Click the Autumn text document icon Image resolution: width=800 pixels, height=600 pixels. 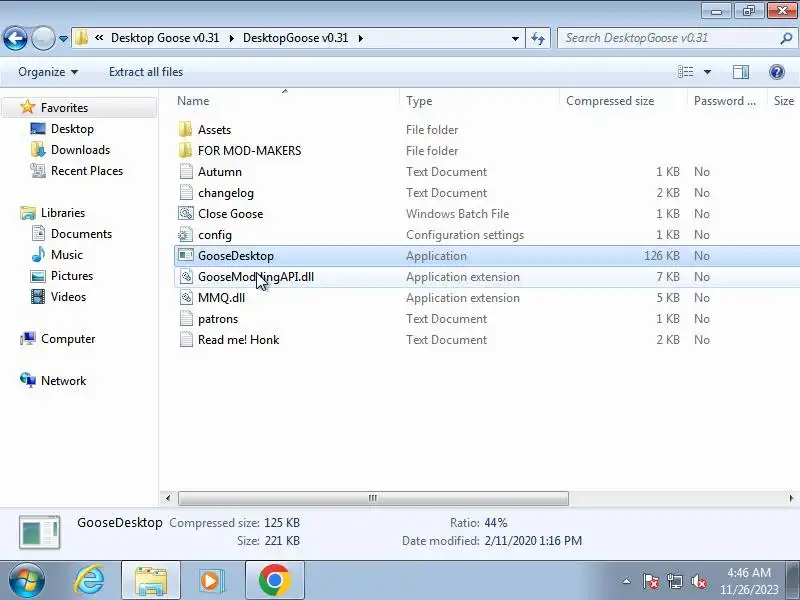coord(186,171)
